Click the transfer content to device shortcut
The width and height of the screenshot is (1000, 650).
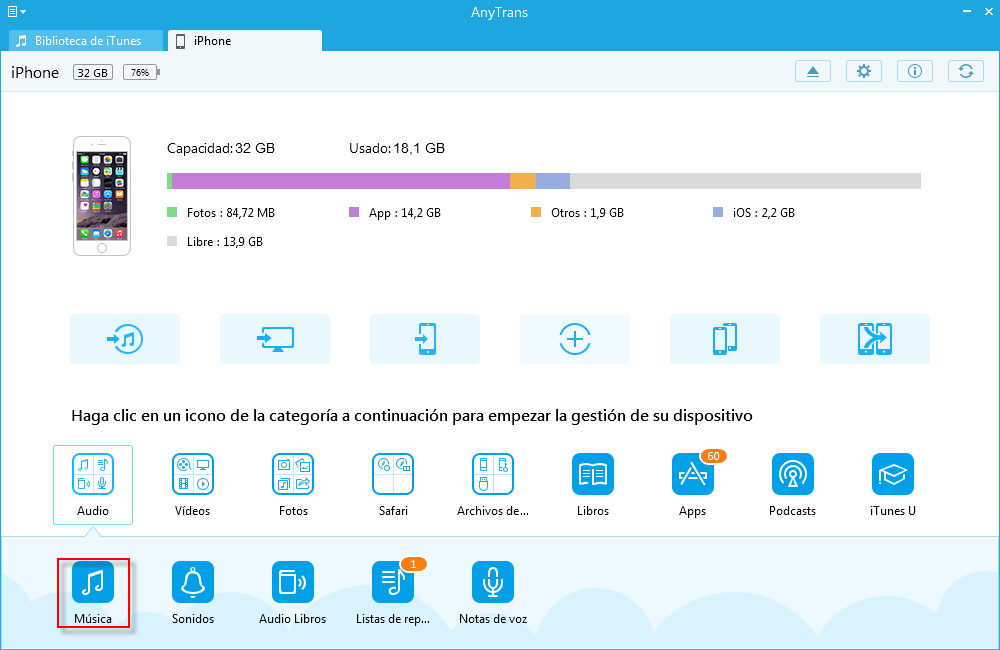point(425,339)
